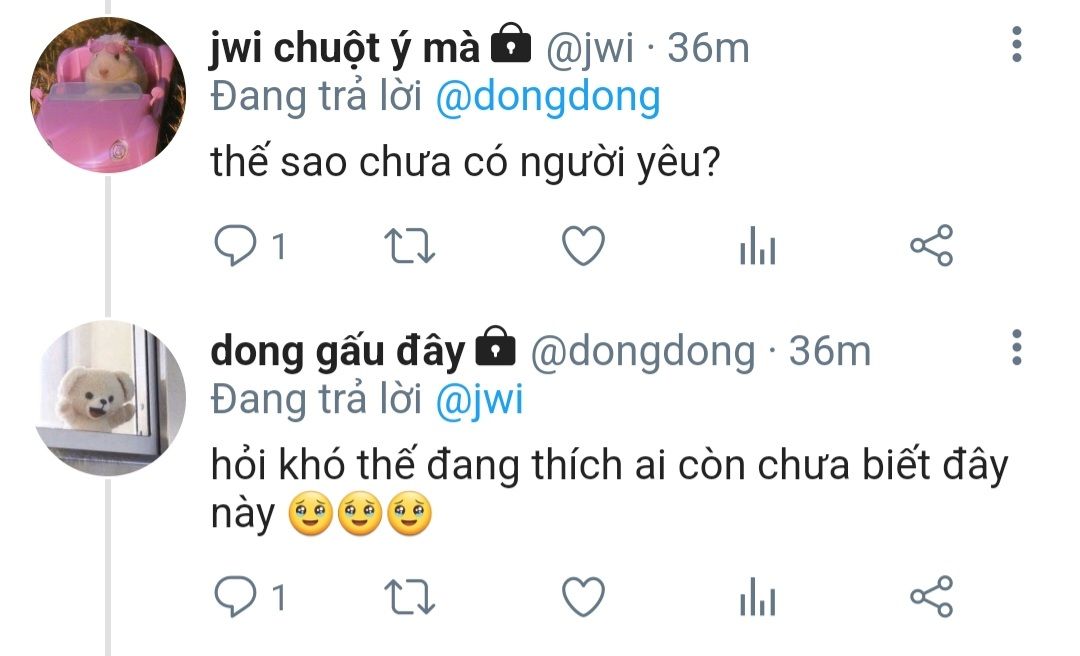Viewport: 1080px width, 656px height.
Task: Share jwi's tweet
Action: coord(932,245)
